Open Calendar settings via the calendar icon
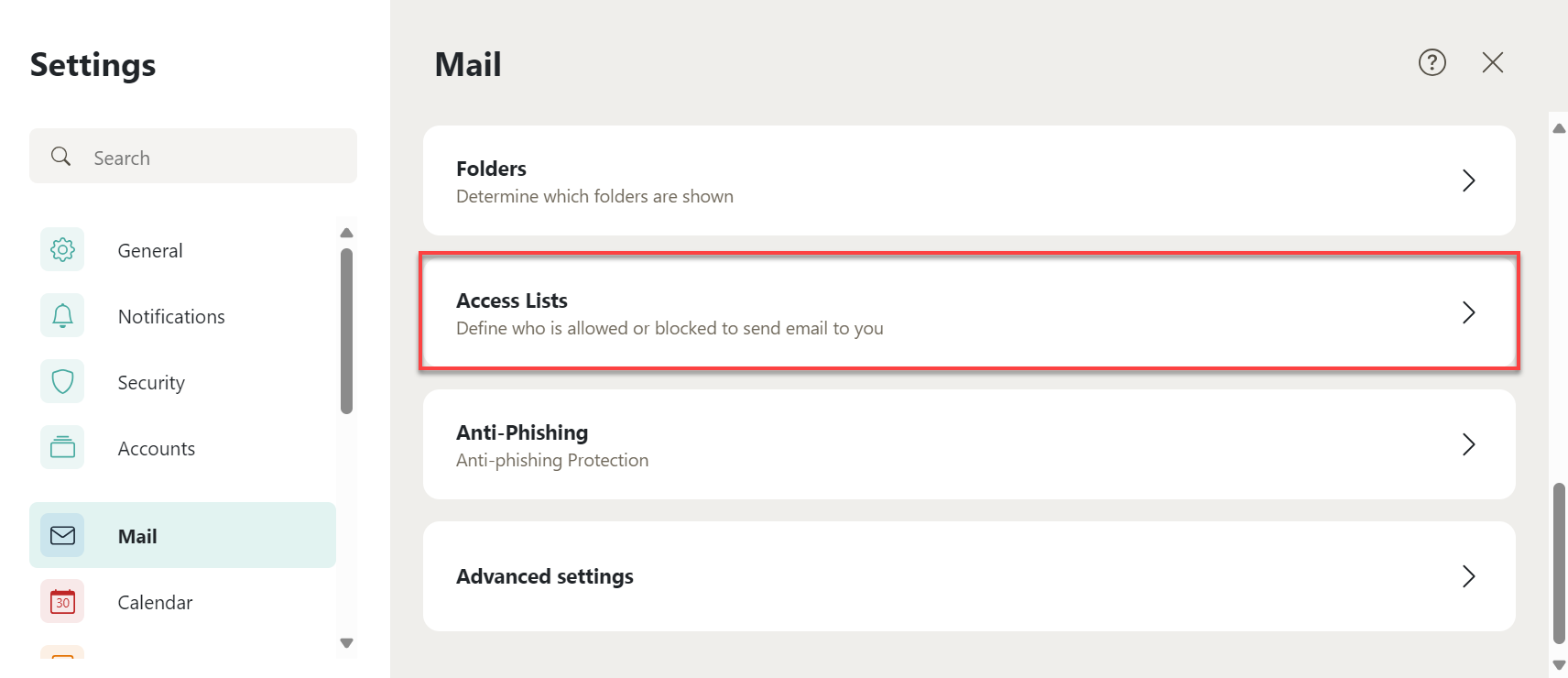 pos(61,601)
